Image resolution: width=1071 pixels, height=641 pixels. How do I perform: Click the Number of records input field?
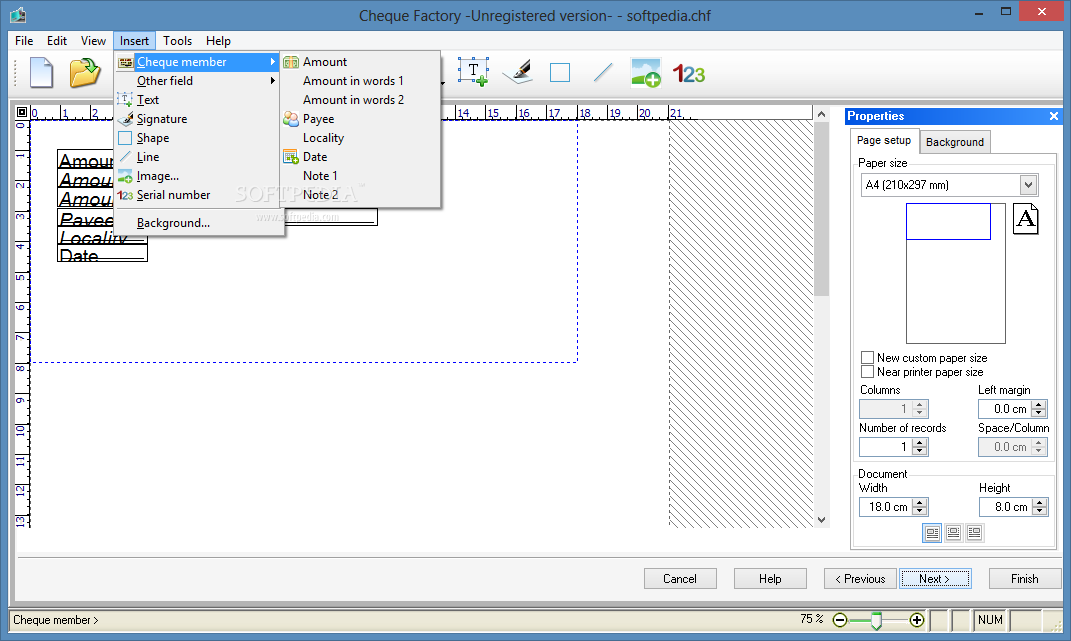point(886,447)
